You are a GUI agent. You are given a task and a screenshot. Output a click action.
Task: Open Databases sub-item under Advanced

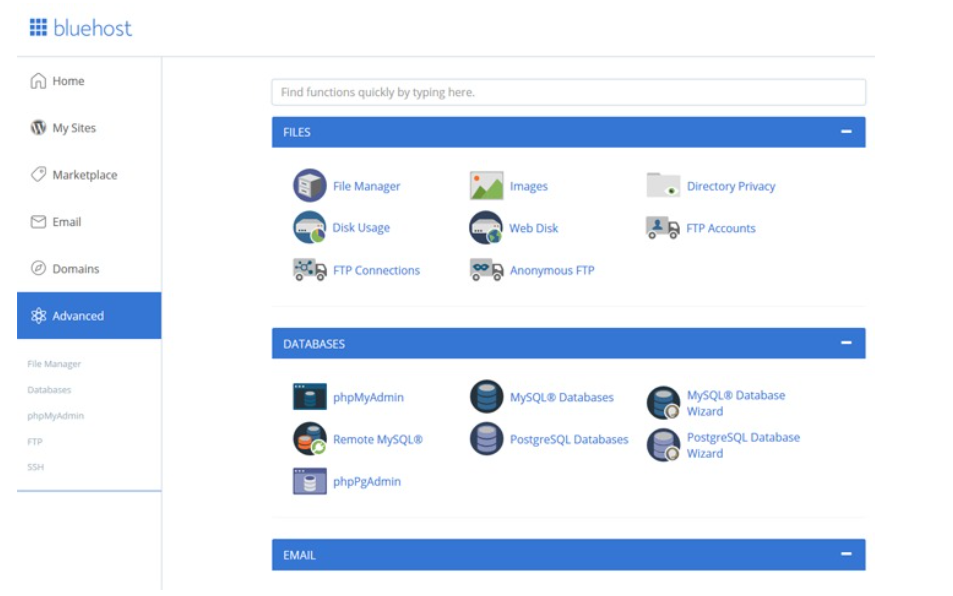49,389
